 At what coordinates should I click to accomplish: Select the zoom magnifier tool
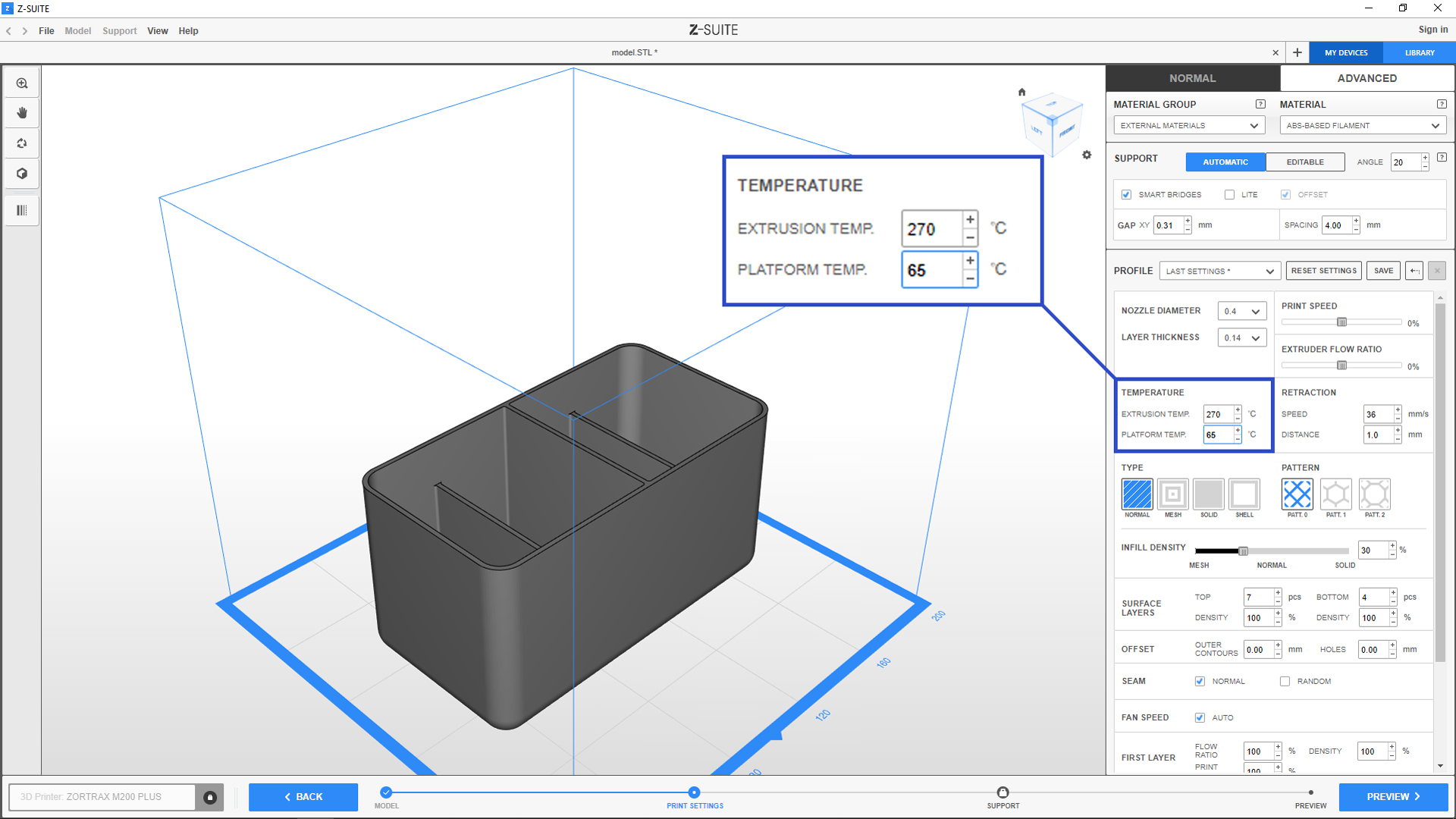pyautogui.click(x=22, y=83)
